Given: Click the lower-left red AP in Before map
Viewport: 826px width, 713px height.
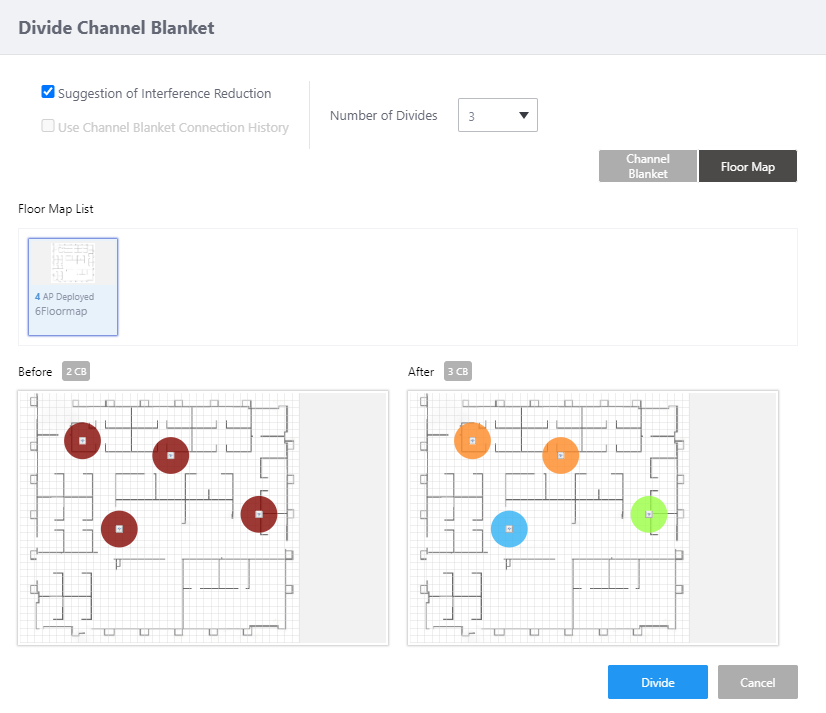Looking at the screenshot, I should tap(119, 529).
